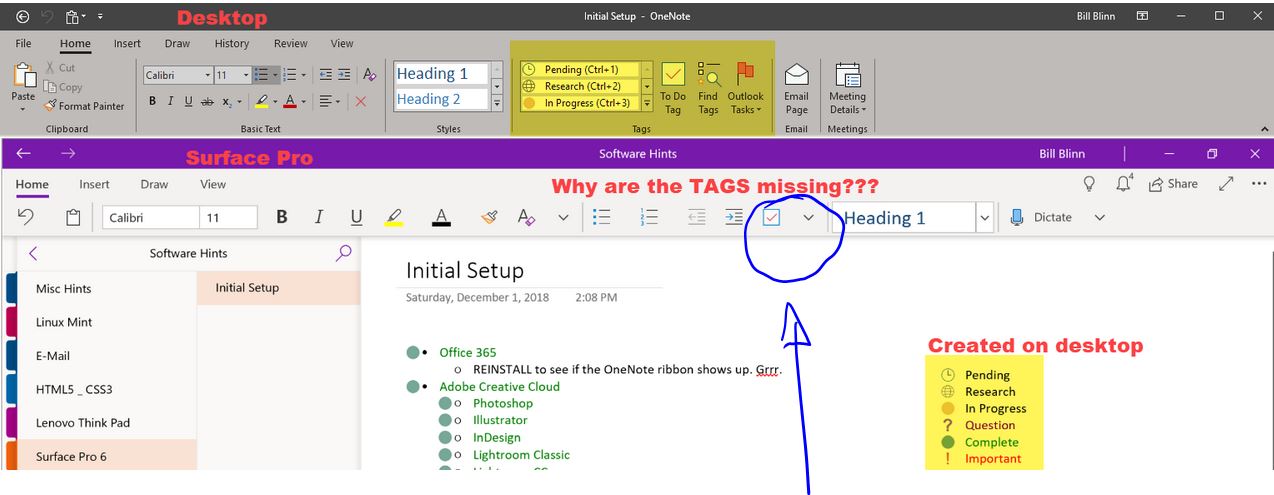Click numbered list icon in Surface Pro toolbar

point(649,217)
